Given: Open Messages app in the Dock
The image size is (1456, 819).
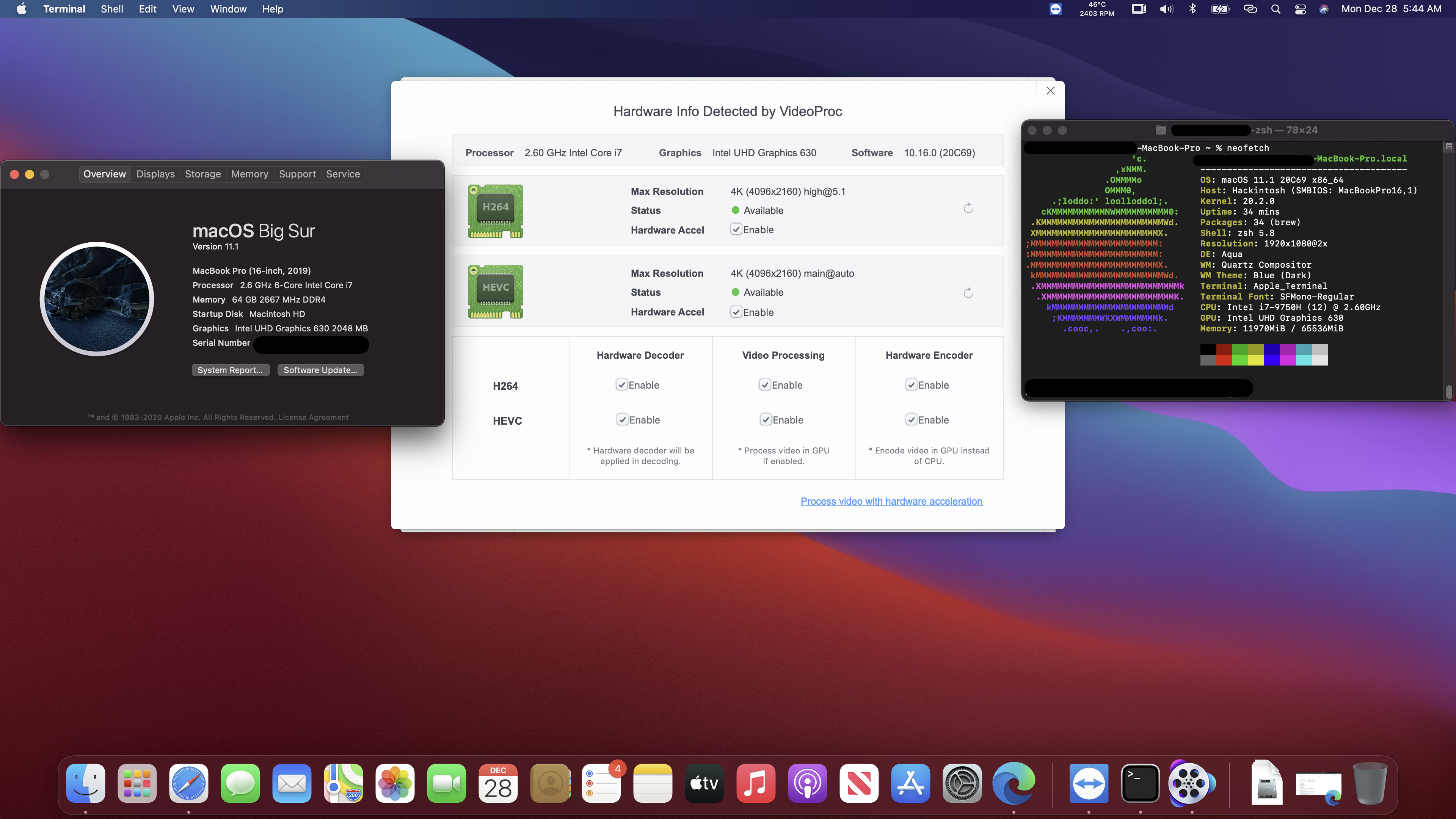Looking at the screenshot, I should click(x=240, y=783).
